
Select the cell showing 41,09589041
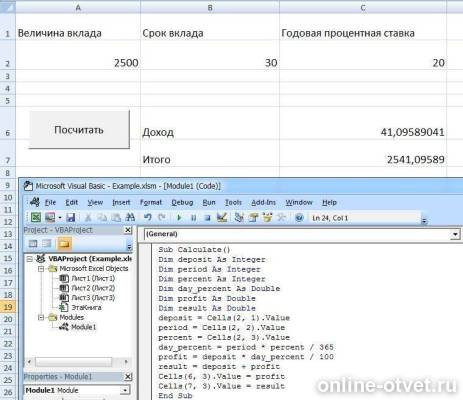363,123
